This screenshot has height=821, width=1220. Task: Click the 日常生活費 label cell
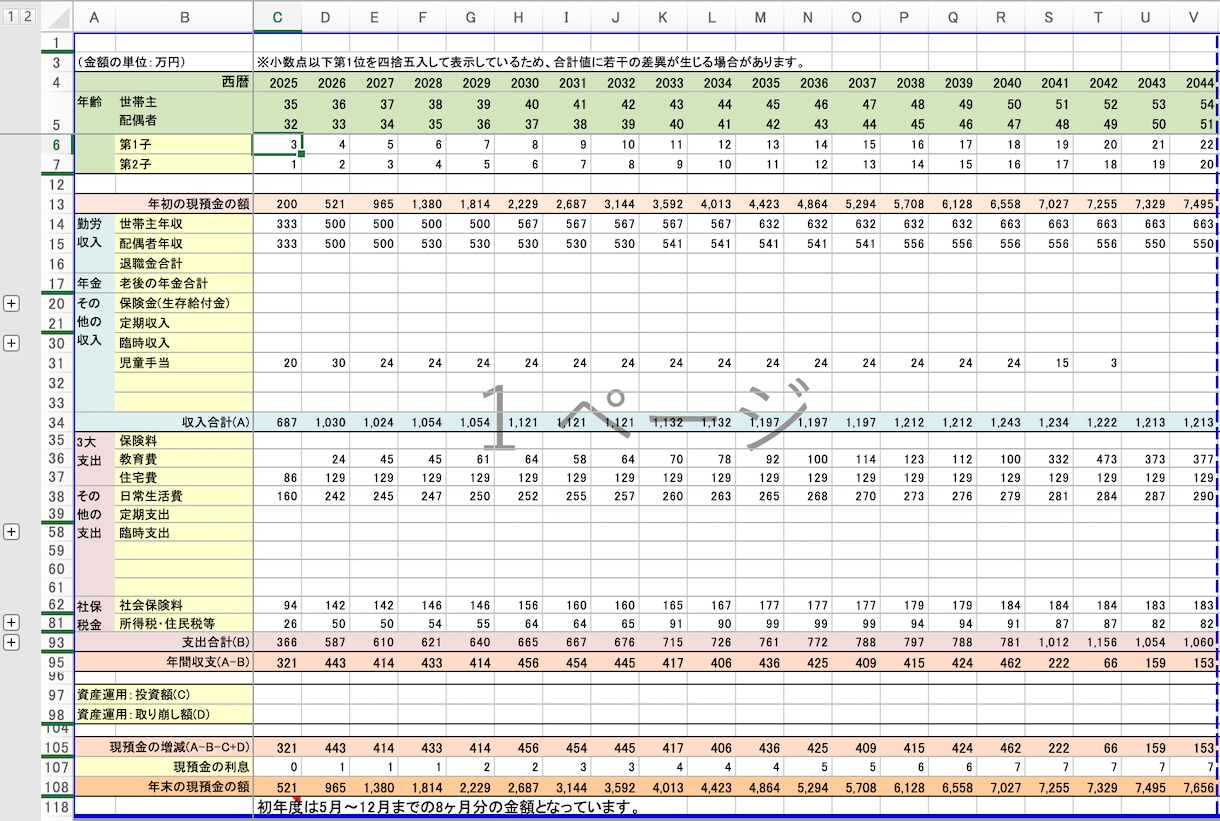coord(184,496)
